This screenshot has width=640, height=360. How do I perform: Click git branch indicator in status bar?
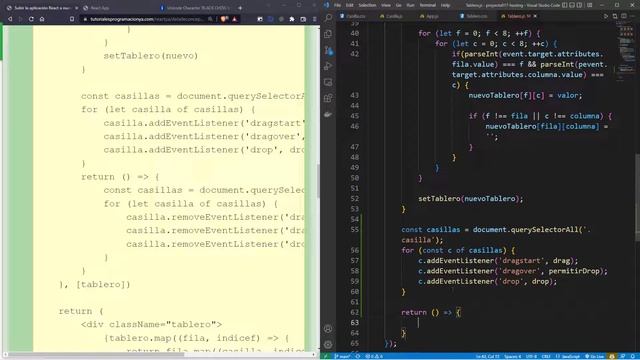click(x=342, y=356)
